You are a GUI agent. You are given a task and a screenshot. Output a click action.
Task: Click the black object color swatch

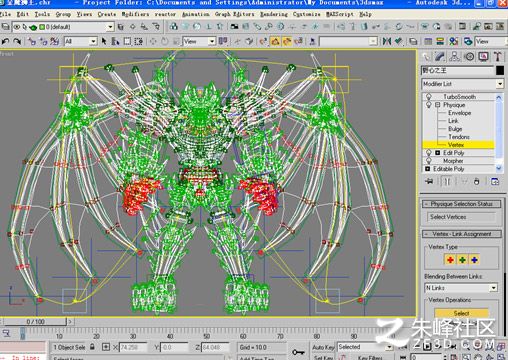click(499, 70)
